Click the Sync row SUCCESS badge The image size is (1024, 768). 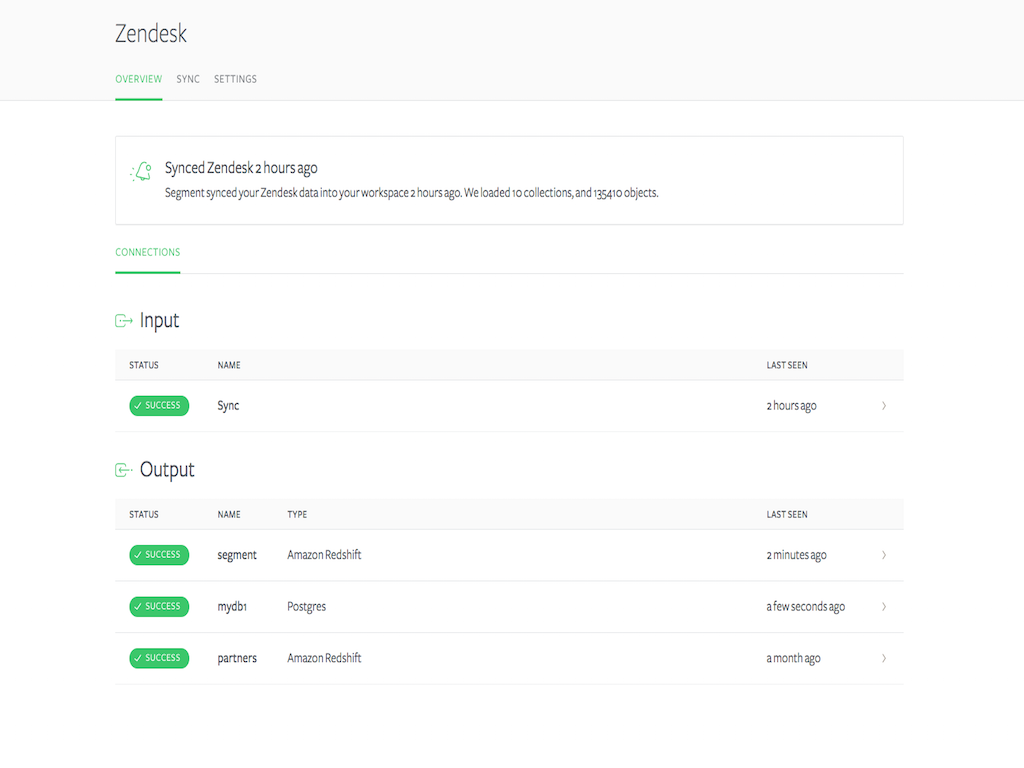click(x=159, y=406)
